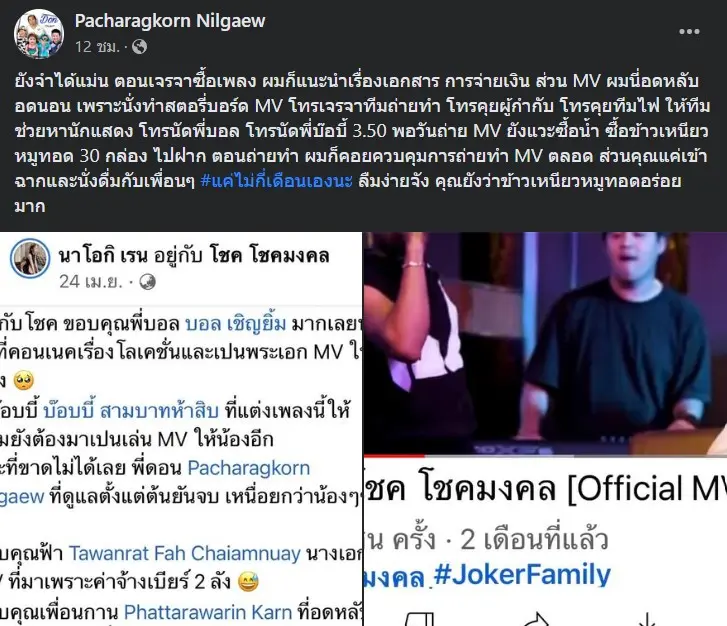Click นาโอกิ เรน's circular avatar
727x626 pixels.
30,259
